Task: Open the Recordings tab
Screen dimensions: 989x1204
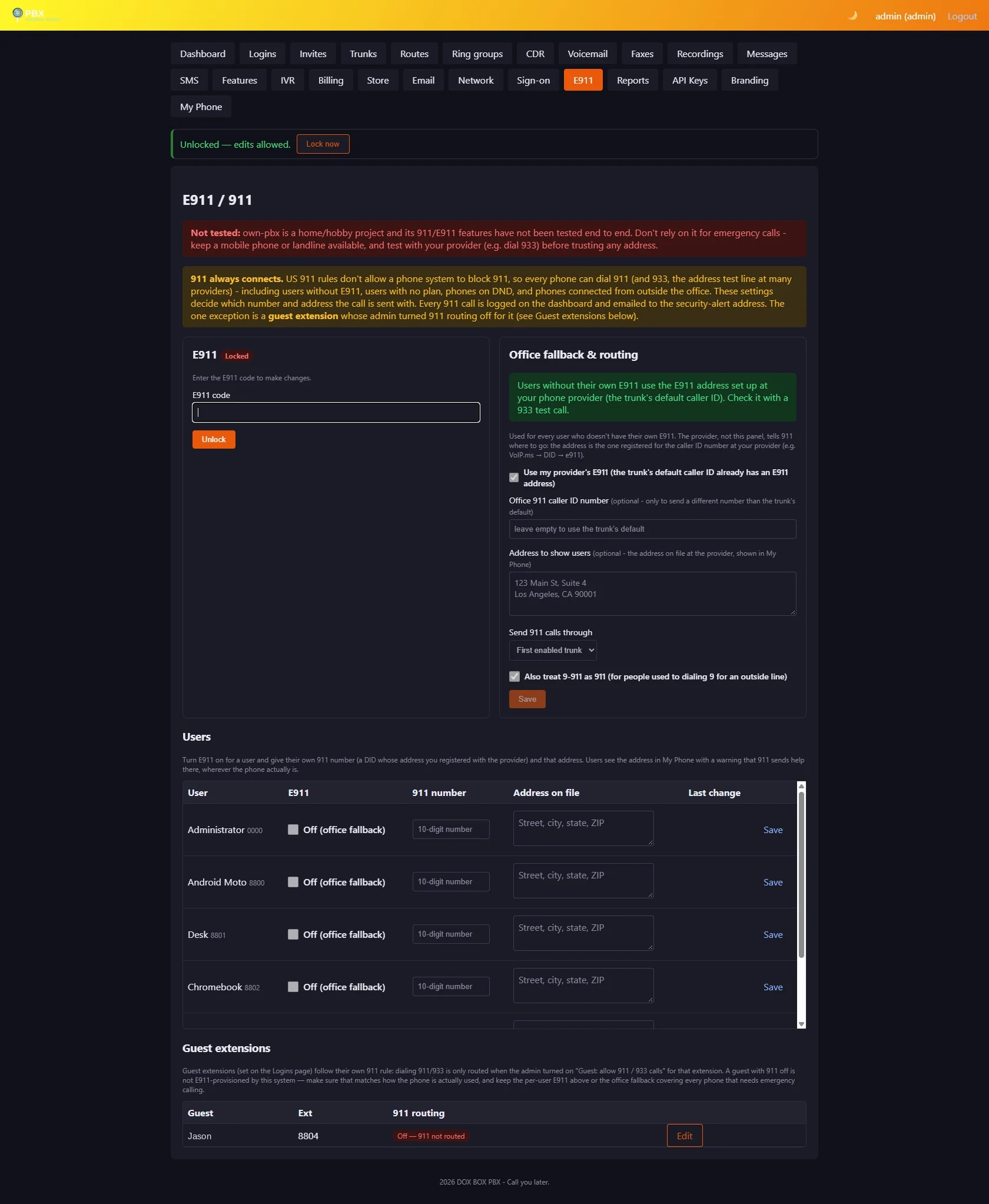Action: (700, 54)
